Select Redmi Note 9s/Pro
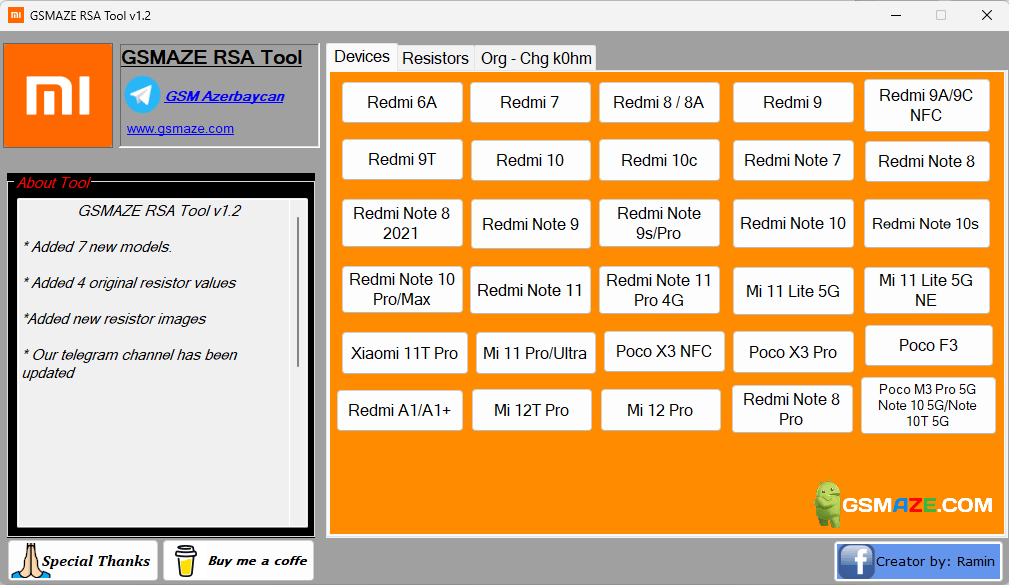This screenshot has width=1009, height=585. coord(659,223)
